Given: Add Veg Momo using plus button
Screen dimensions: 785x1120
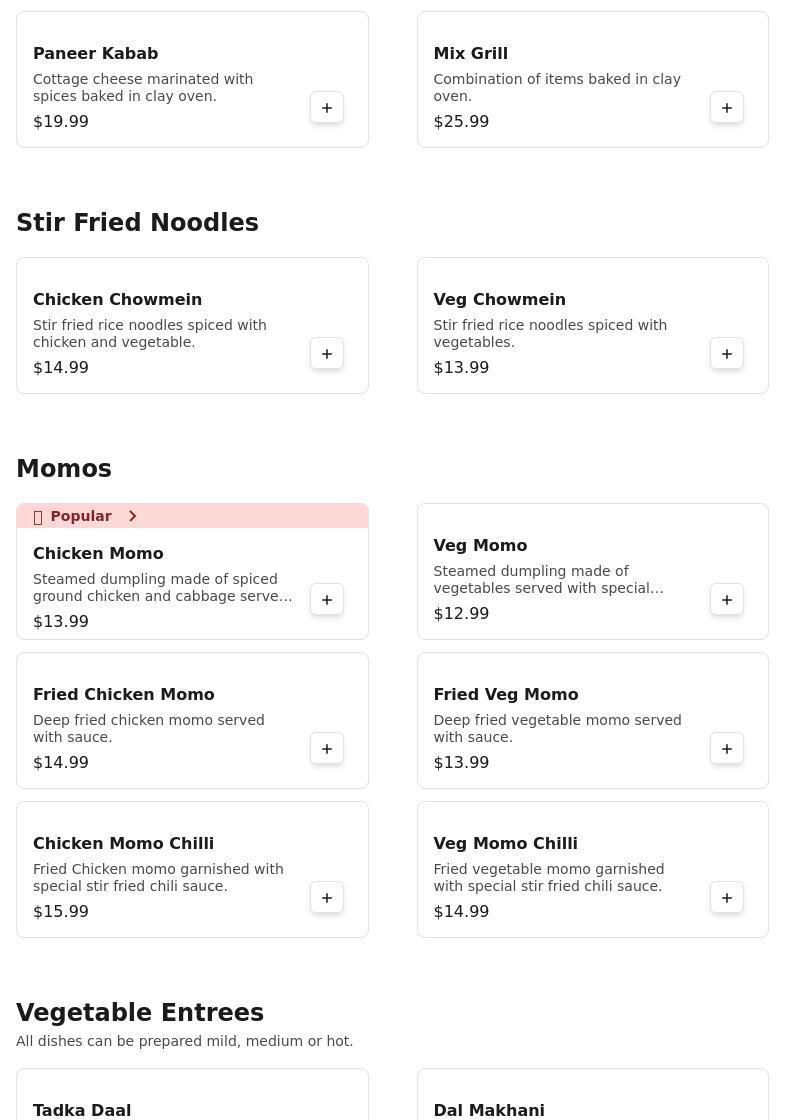Looking at the screenshot, I should 727,600.
